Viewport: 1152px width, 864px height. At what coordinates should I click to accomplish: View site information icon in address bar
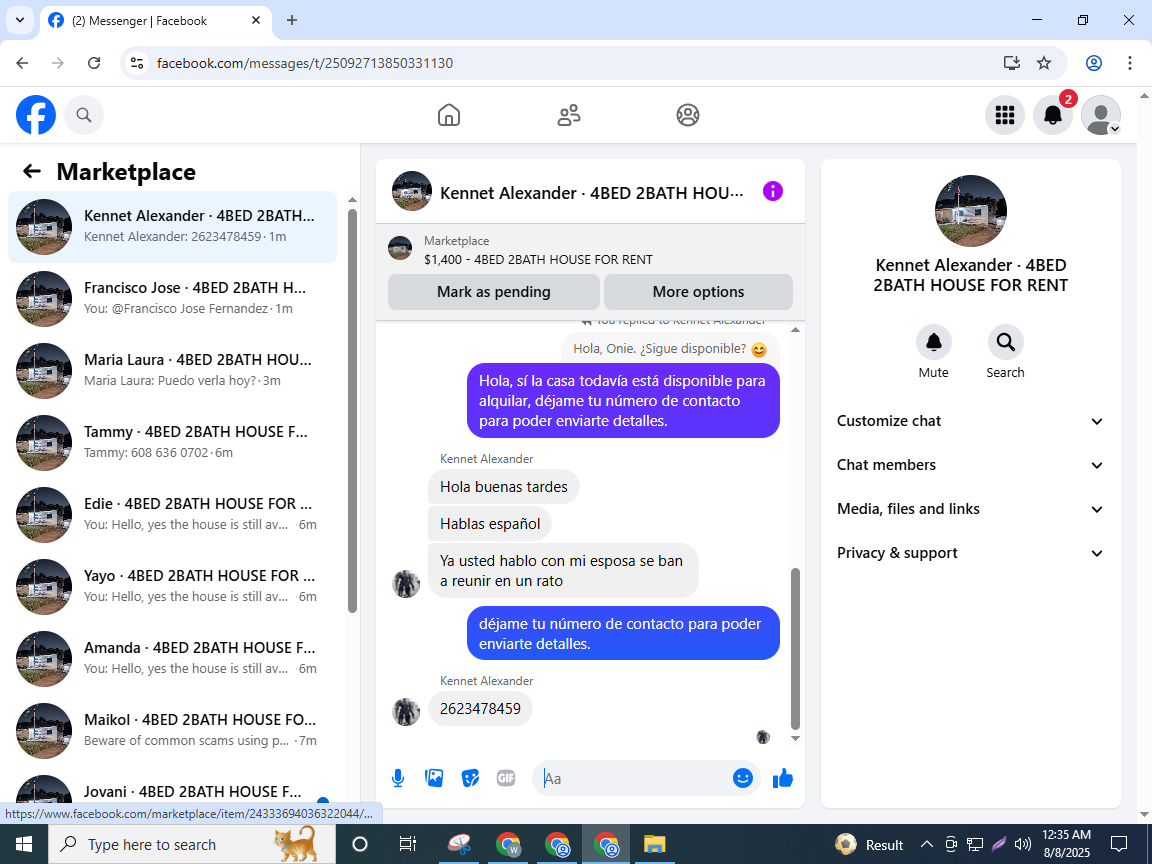tap(137, 63)
